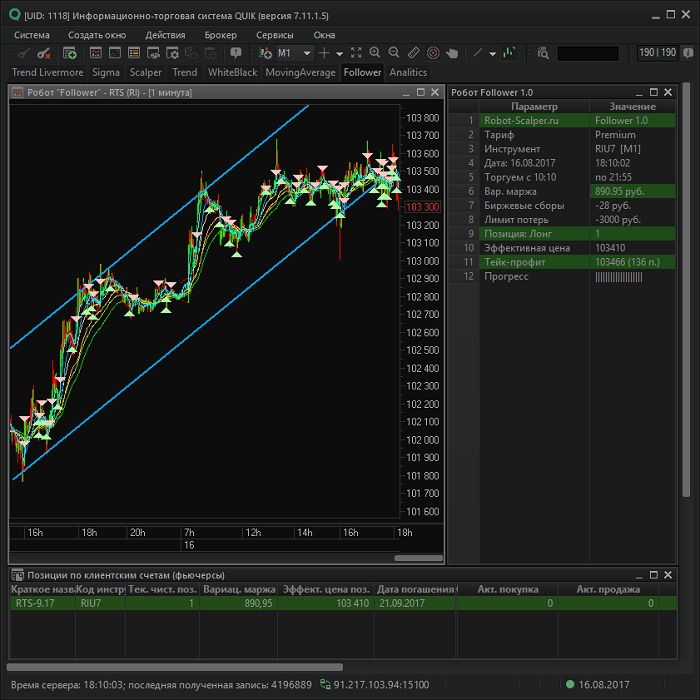Zoom in on the chart with magnifier plus

tap(375, 53)
